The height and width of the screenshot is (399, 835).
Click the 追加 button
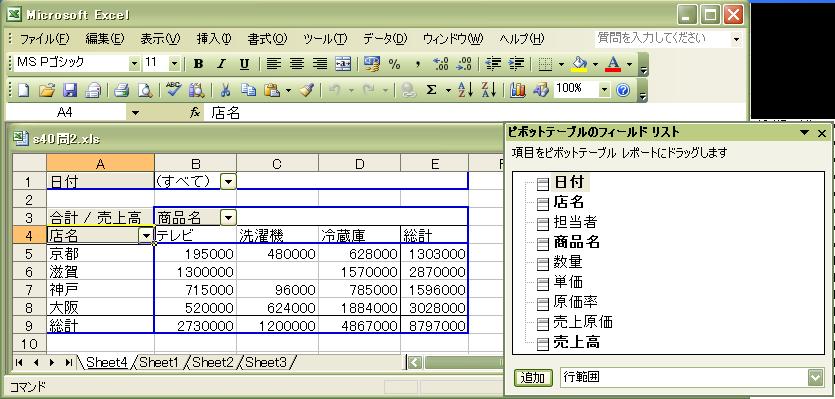coord(533,378)
